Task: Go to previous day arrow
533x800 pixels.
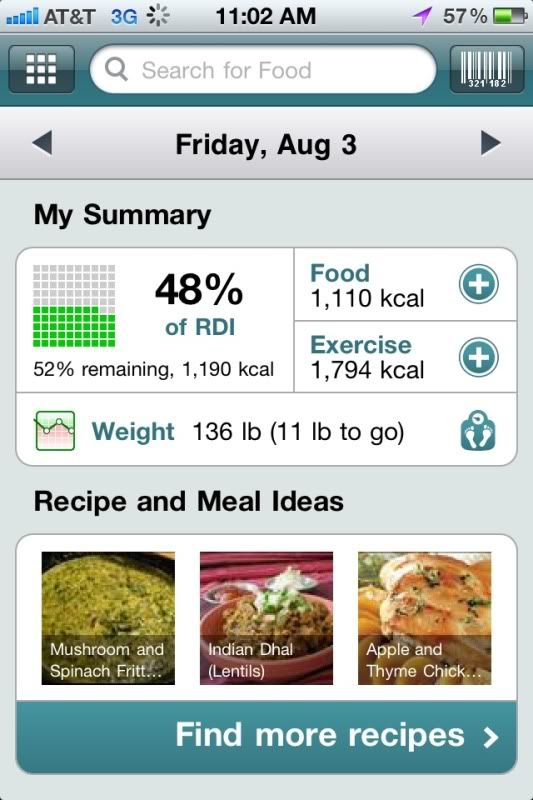Action: pyautogui.click(x=42, y=143)
